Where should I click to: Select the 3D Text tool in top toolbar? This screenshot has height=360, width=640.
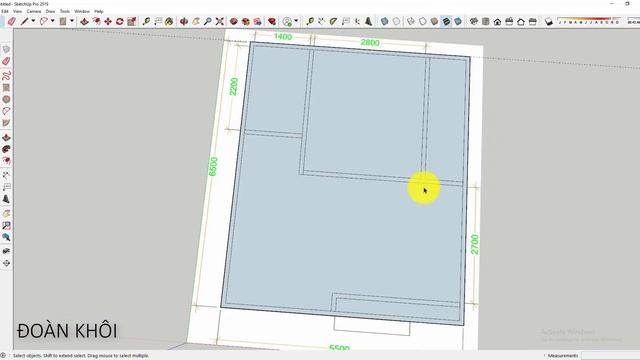coord(369,21)
